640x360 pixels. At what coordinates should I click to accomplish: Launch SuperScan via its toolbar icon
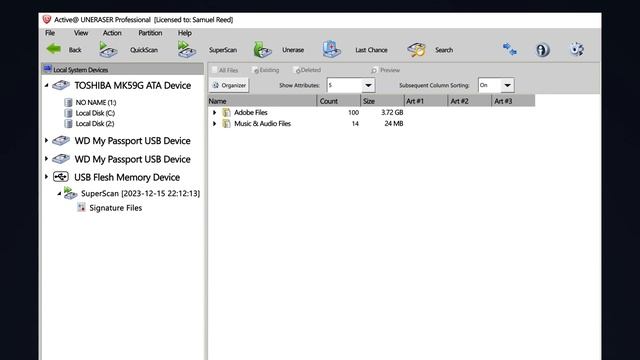point(187,50)
